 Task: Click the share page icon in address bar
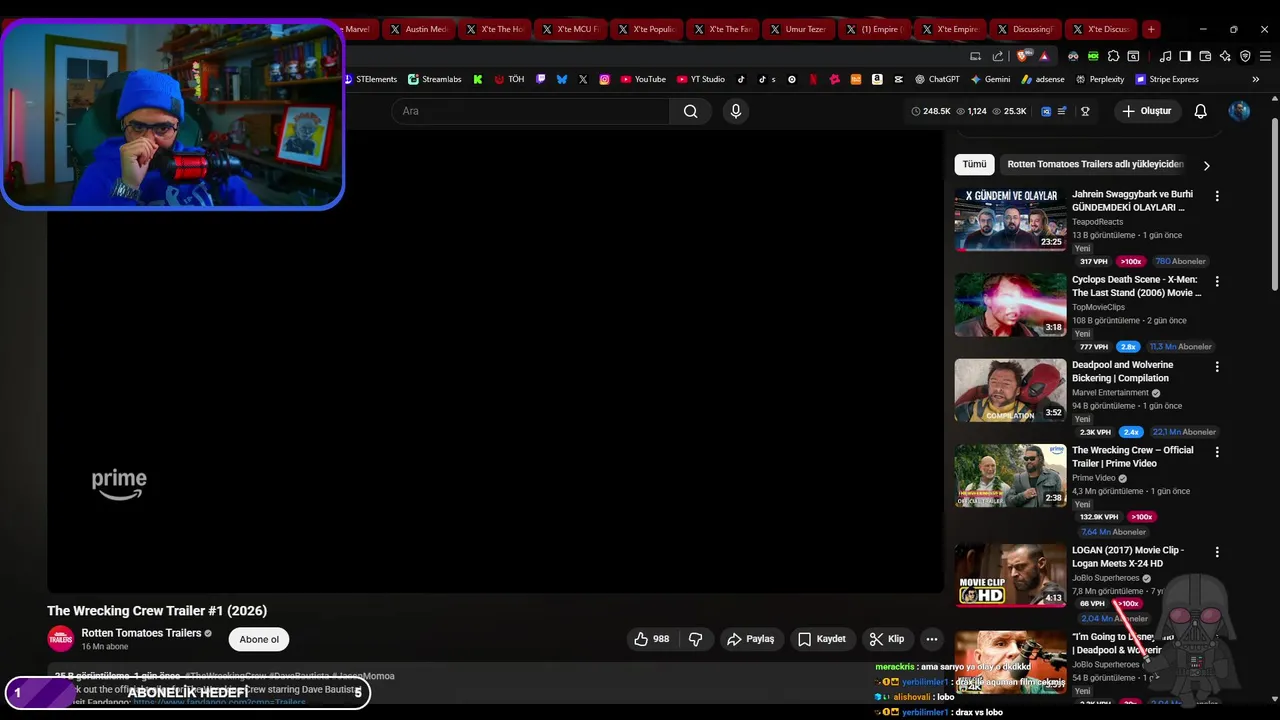pyautogui.click(x=998, y=56)
